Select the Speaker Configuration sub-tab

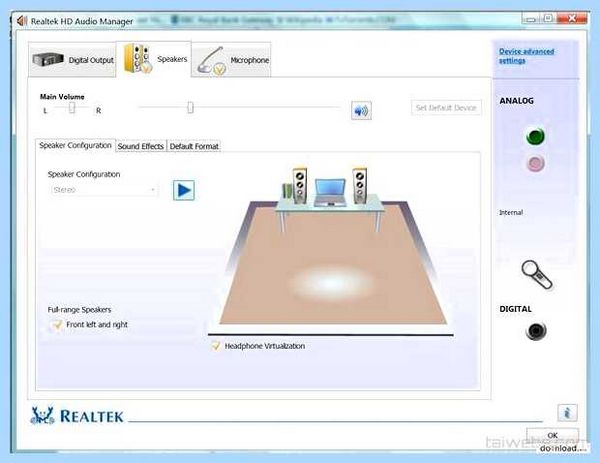(x=75, y=145)
